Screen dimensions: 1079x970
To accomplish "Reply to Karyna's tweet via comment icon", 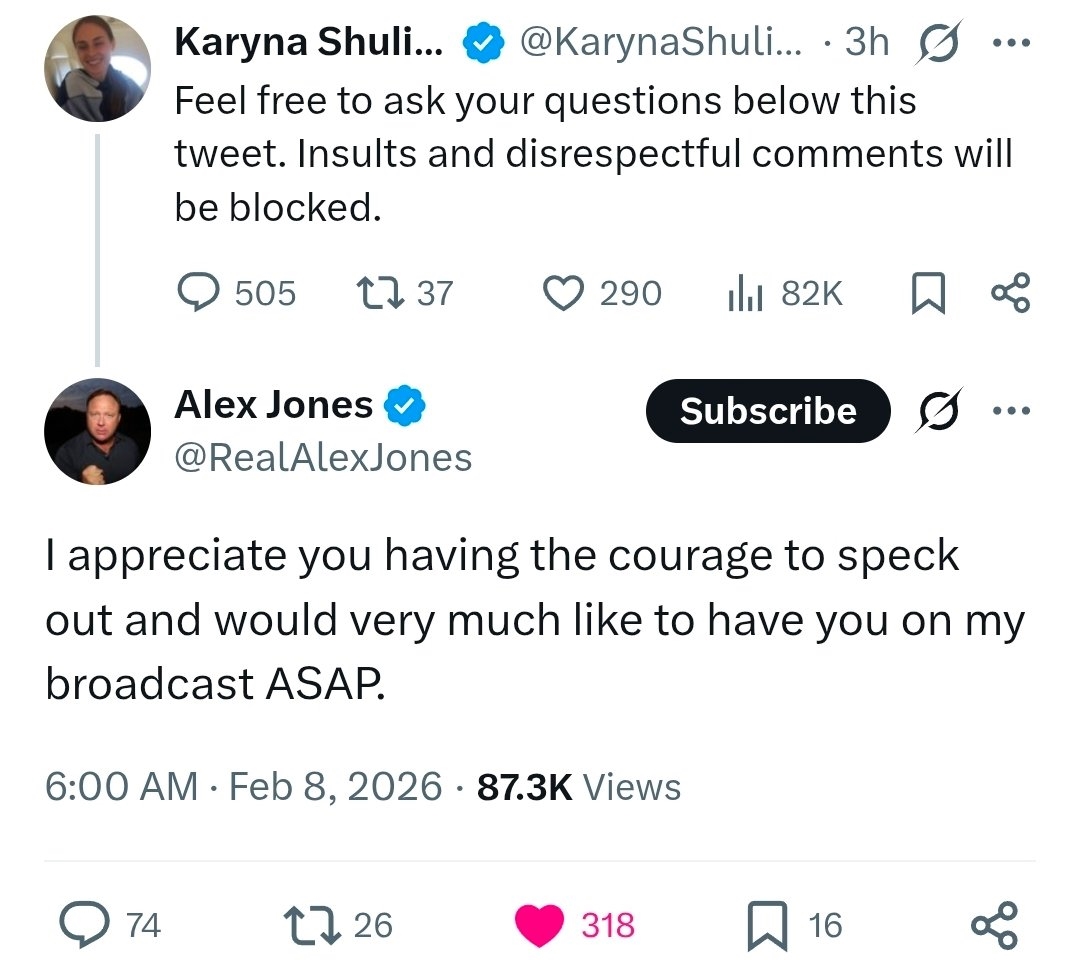I will pos(200,293).
